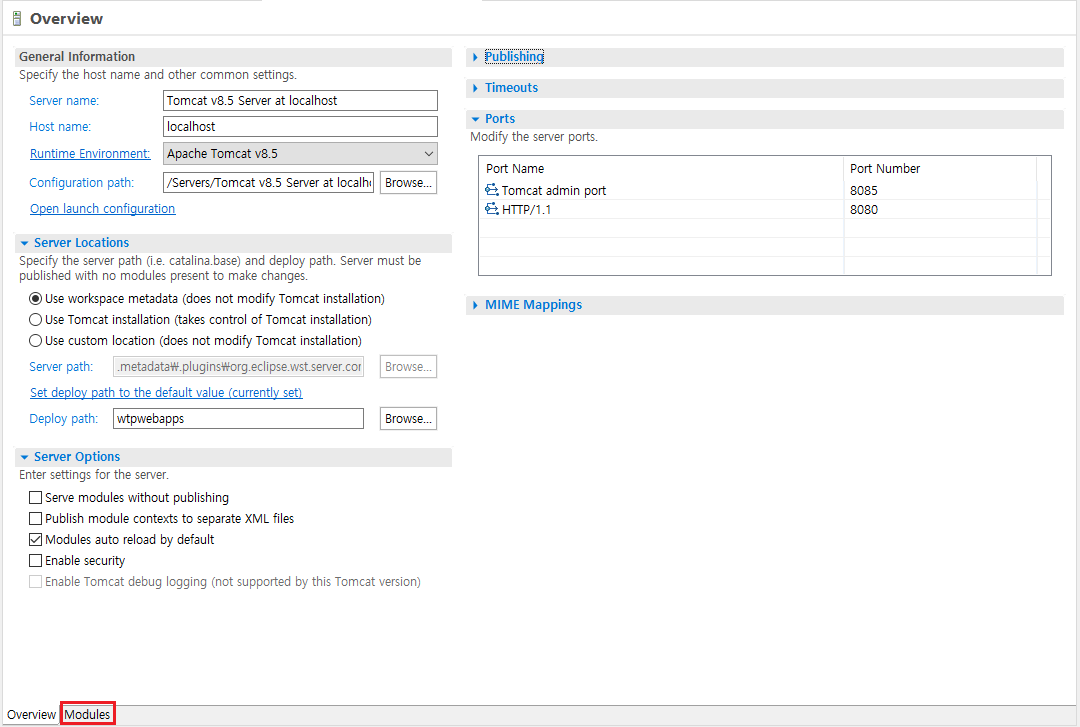Tick the Enable security checkbox
Screen dimensions: 1080x727
click(35, 560)
